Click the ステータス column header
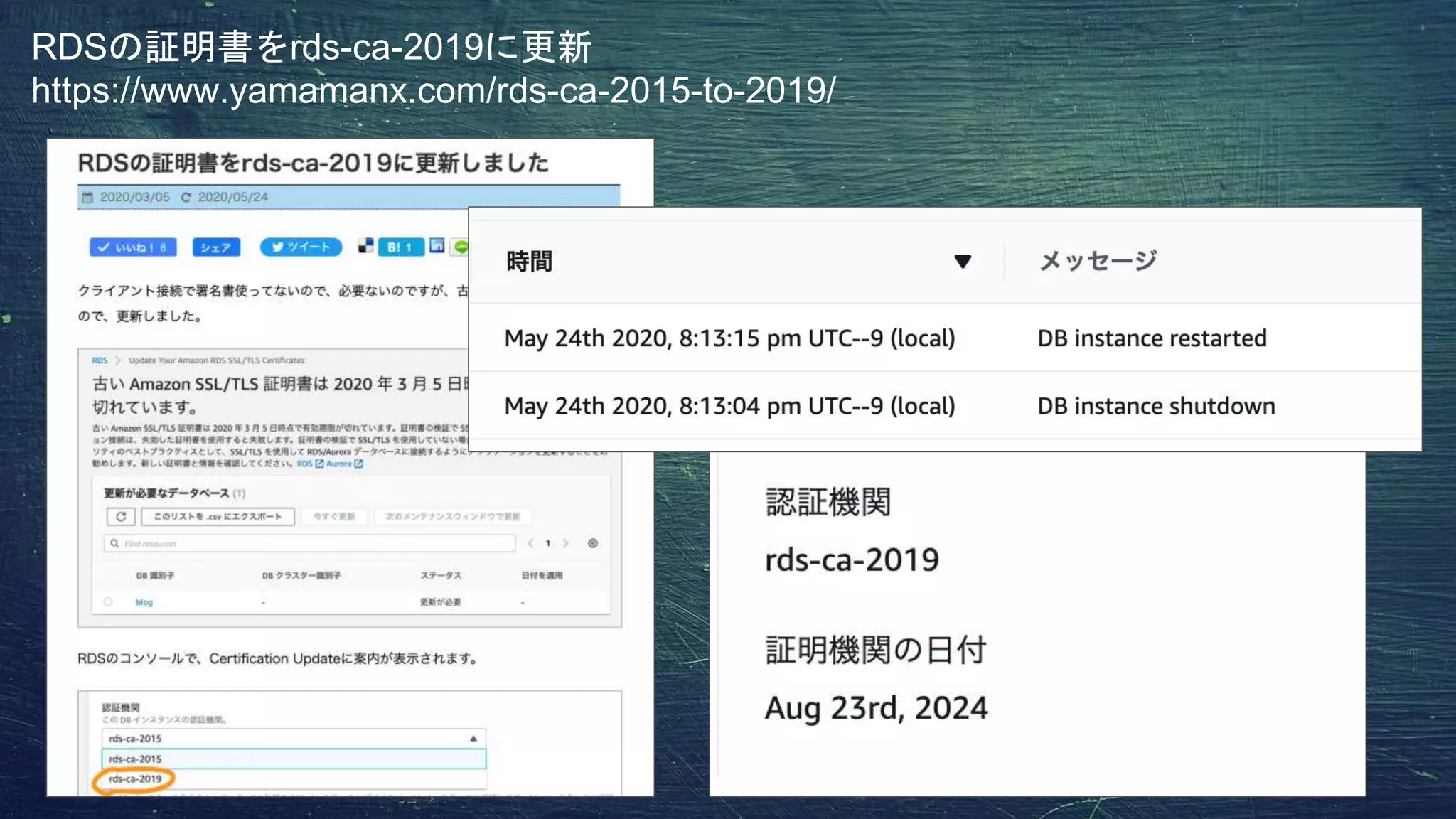This screenshot has height=819, width=1456. 441,575
